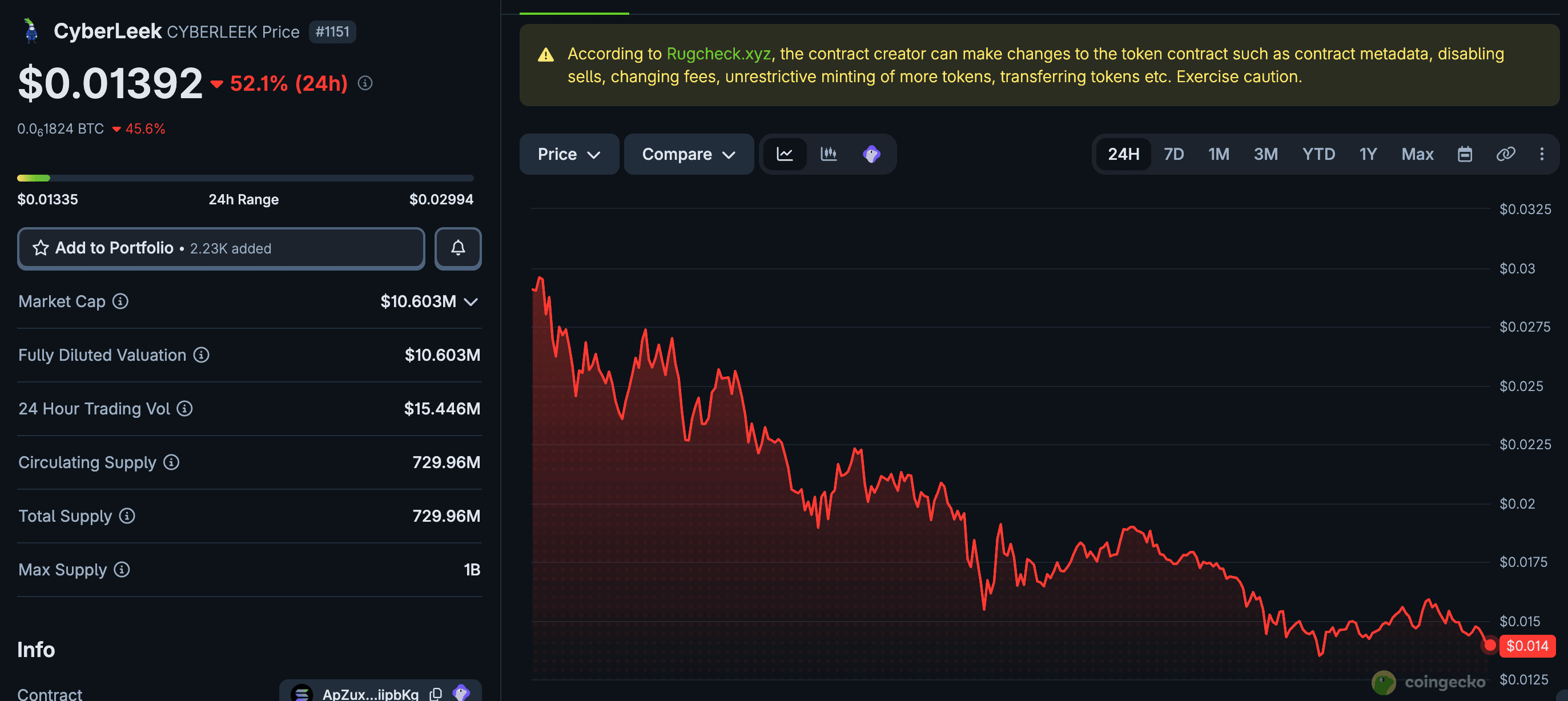1568x701 pixels.
Task: Click the #1151 rank badge
Action: point(332,31)
